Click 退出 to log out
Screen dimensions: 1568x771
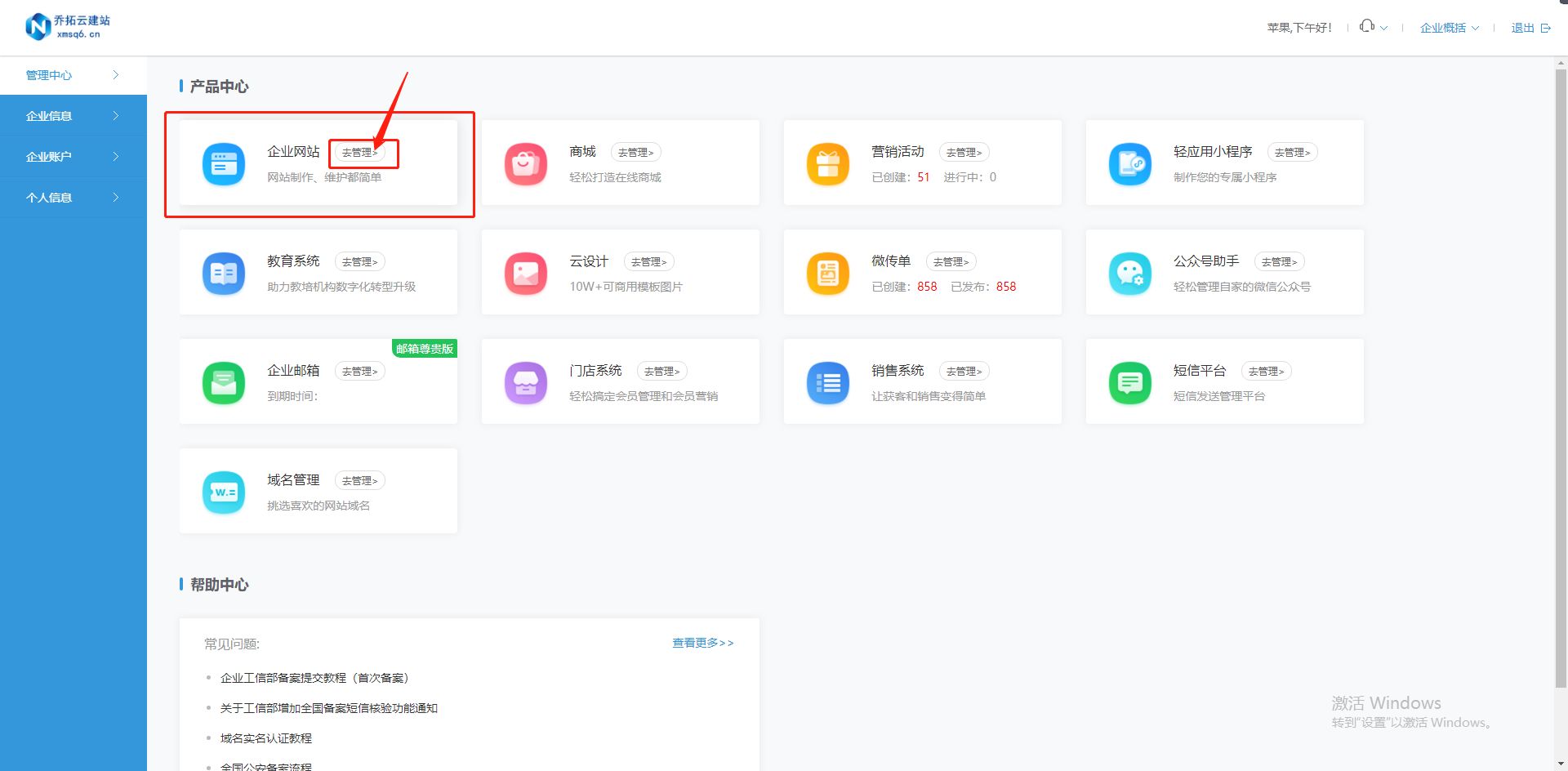1522,27
